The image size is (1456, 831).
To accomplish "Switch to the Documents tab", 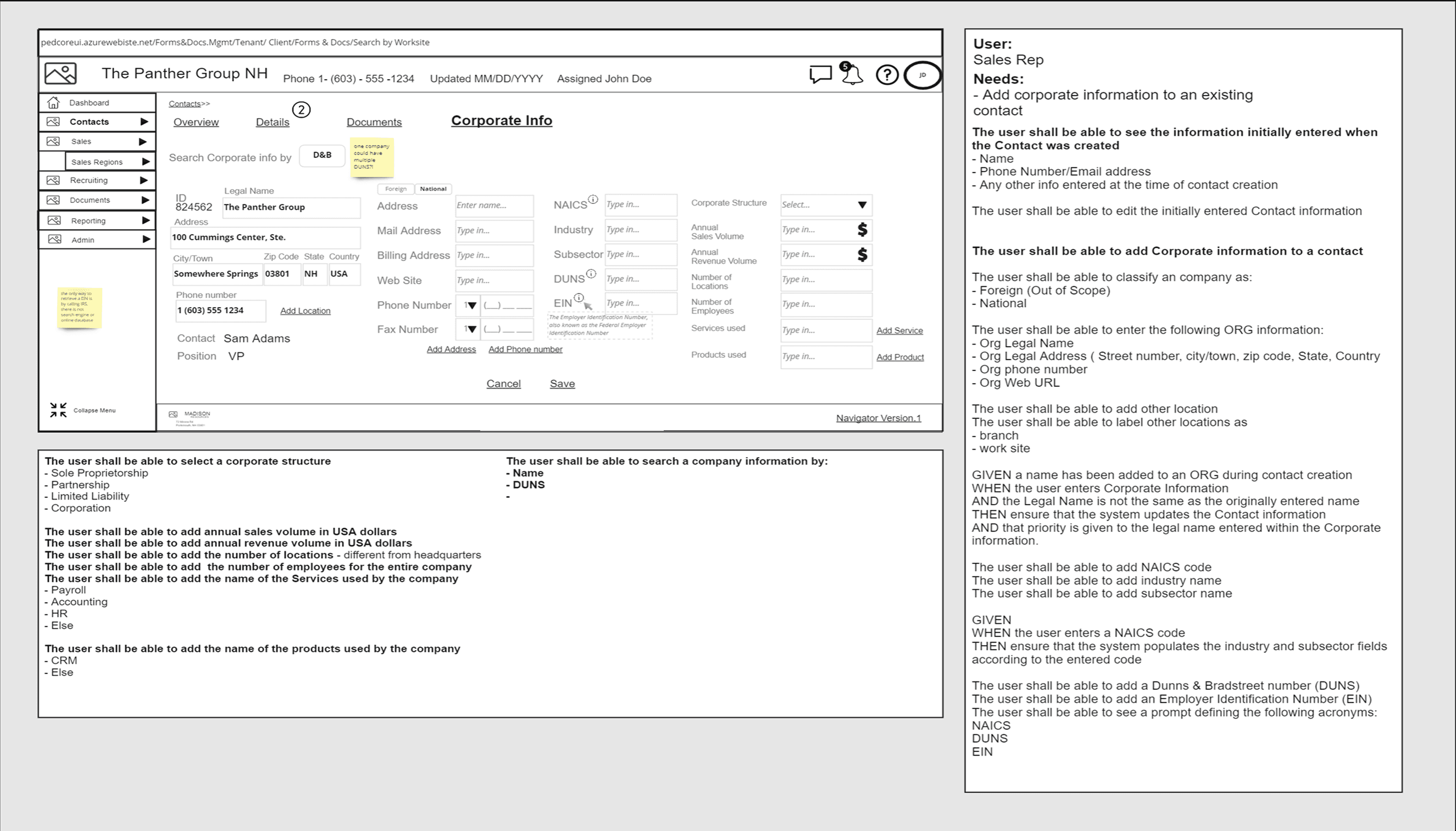I will tap(374, 122).
